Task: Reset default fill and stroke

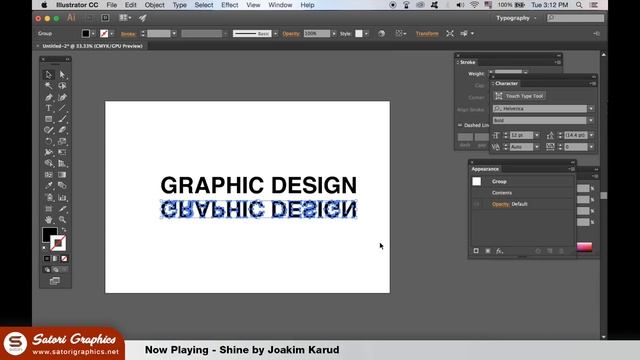Action: (x=44, y=247)
